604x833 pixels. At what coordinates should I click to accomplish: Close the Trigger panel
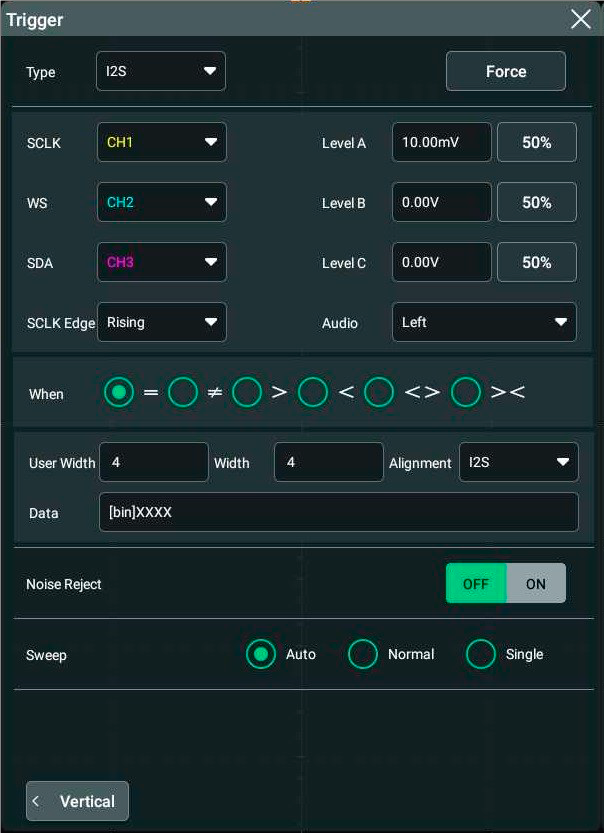(580, 19)
